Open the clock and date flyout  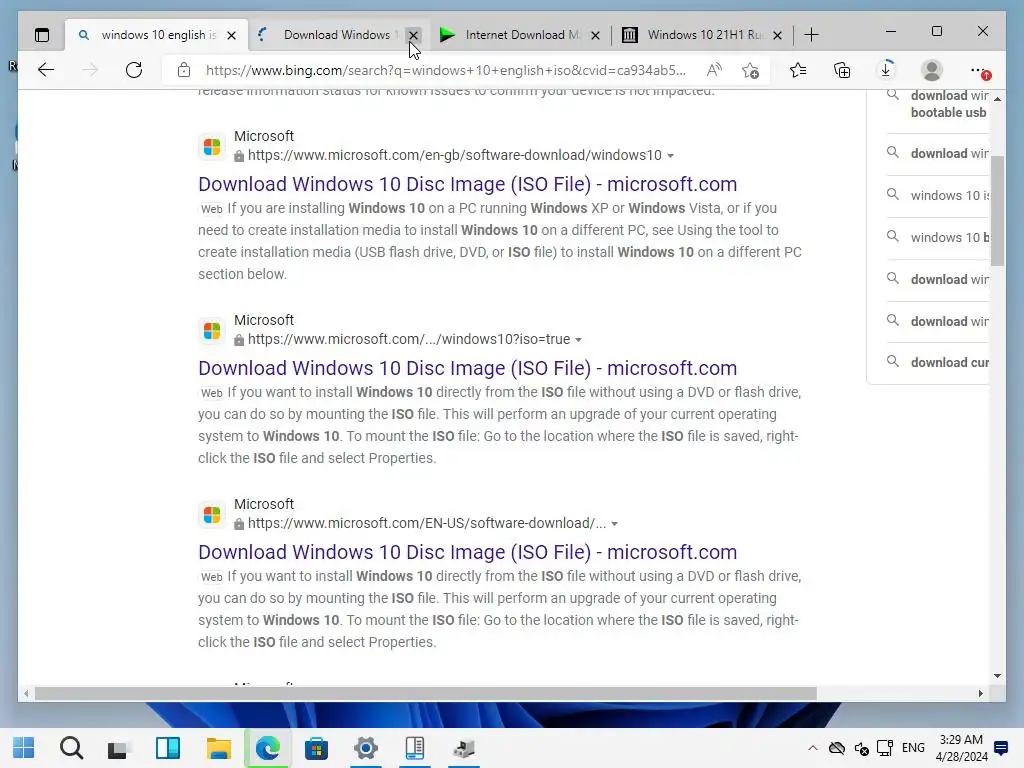pos(961,748)
